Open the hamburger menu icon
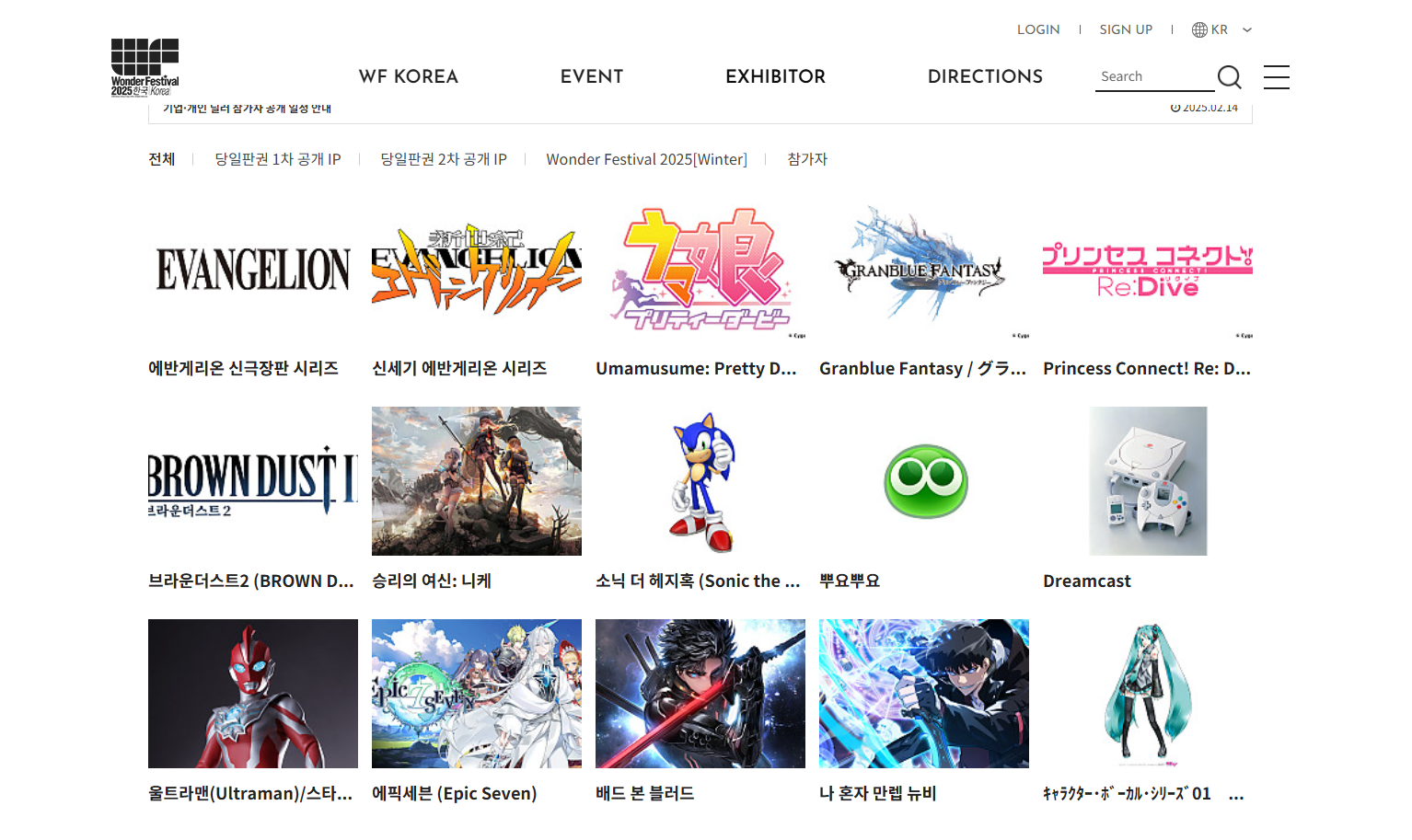This screenshot has width=1412, height=840. [x=1277, y=77]
